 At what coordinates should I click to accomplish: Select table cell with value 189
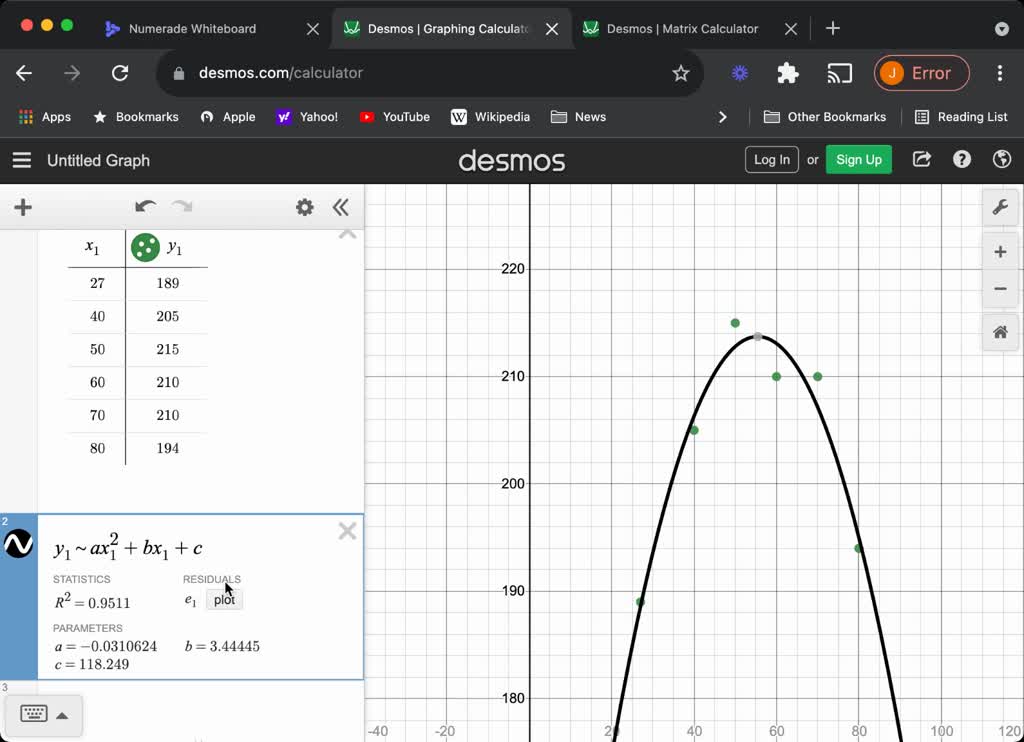(x=167, y=283)
